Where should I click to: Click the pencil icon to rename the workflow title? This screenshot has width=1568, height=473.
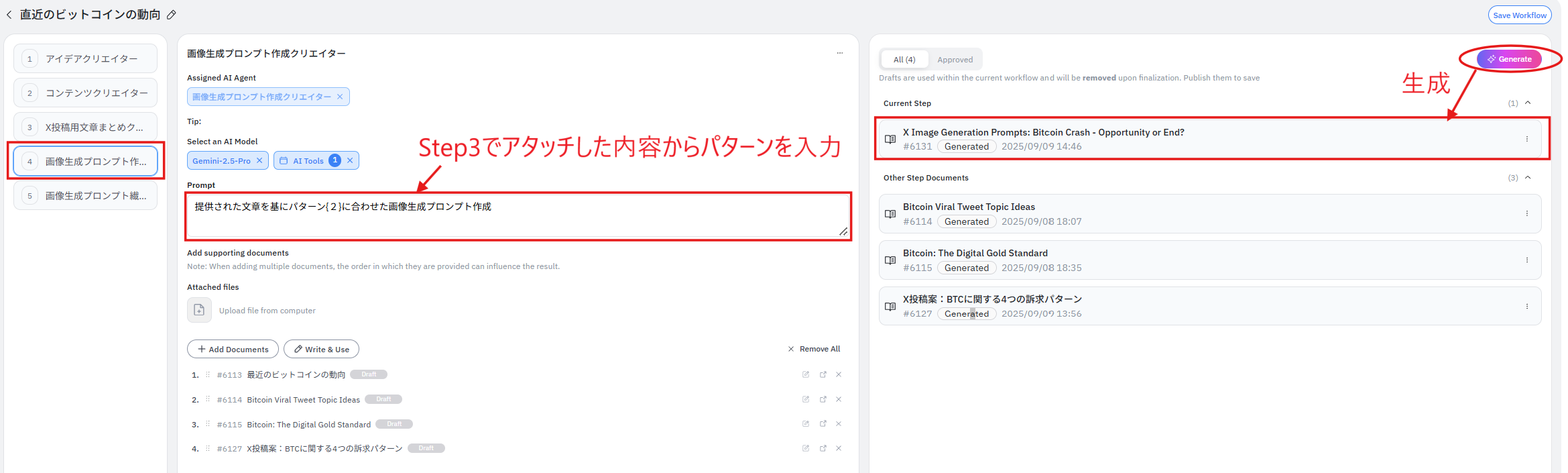172,15
